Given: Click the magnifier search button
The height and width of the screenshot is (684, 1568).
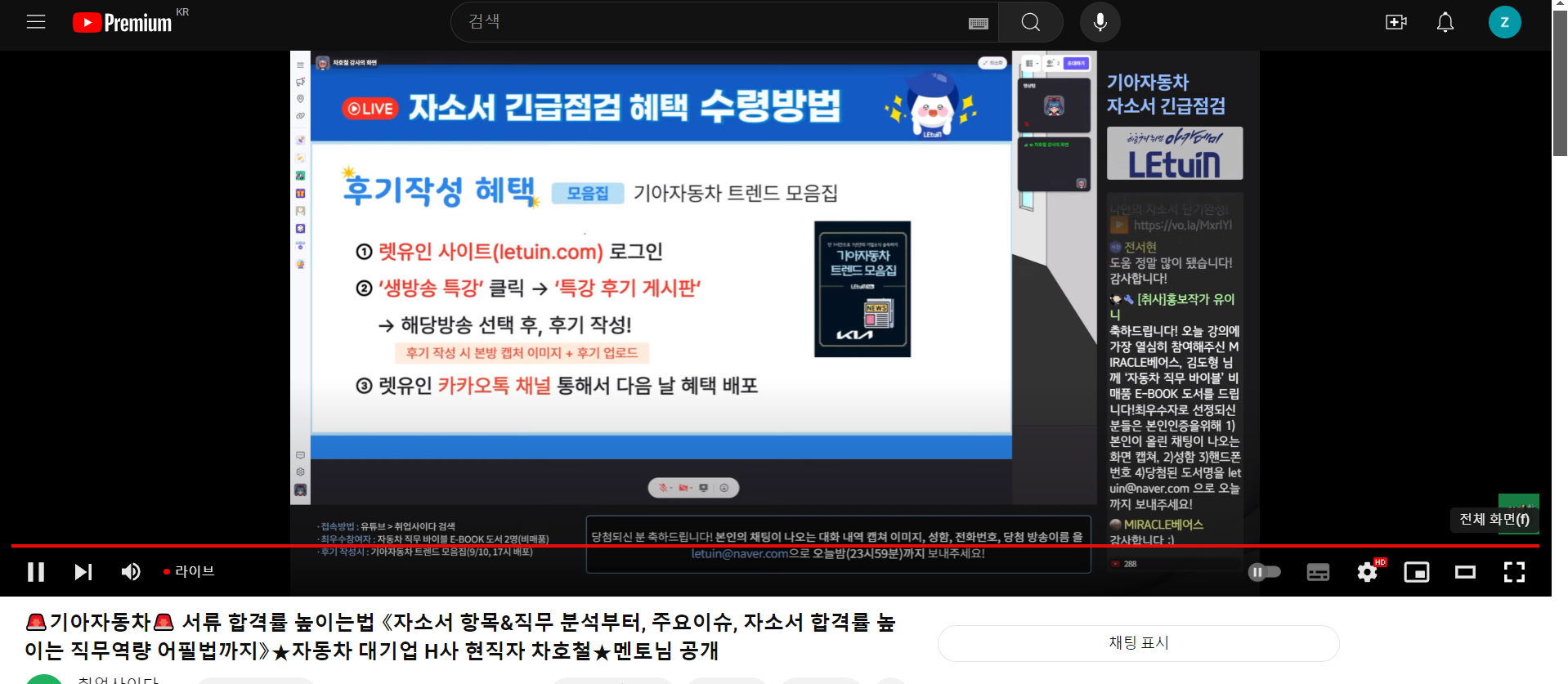Looking at the screenshot, I should coord(1031,22).
